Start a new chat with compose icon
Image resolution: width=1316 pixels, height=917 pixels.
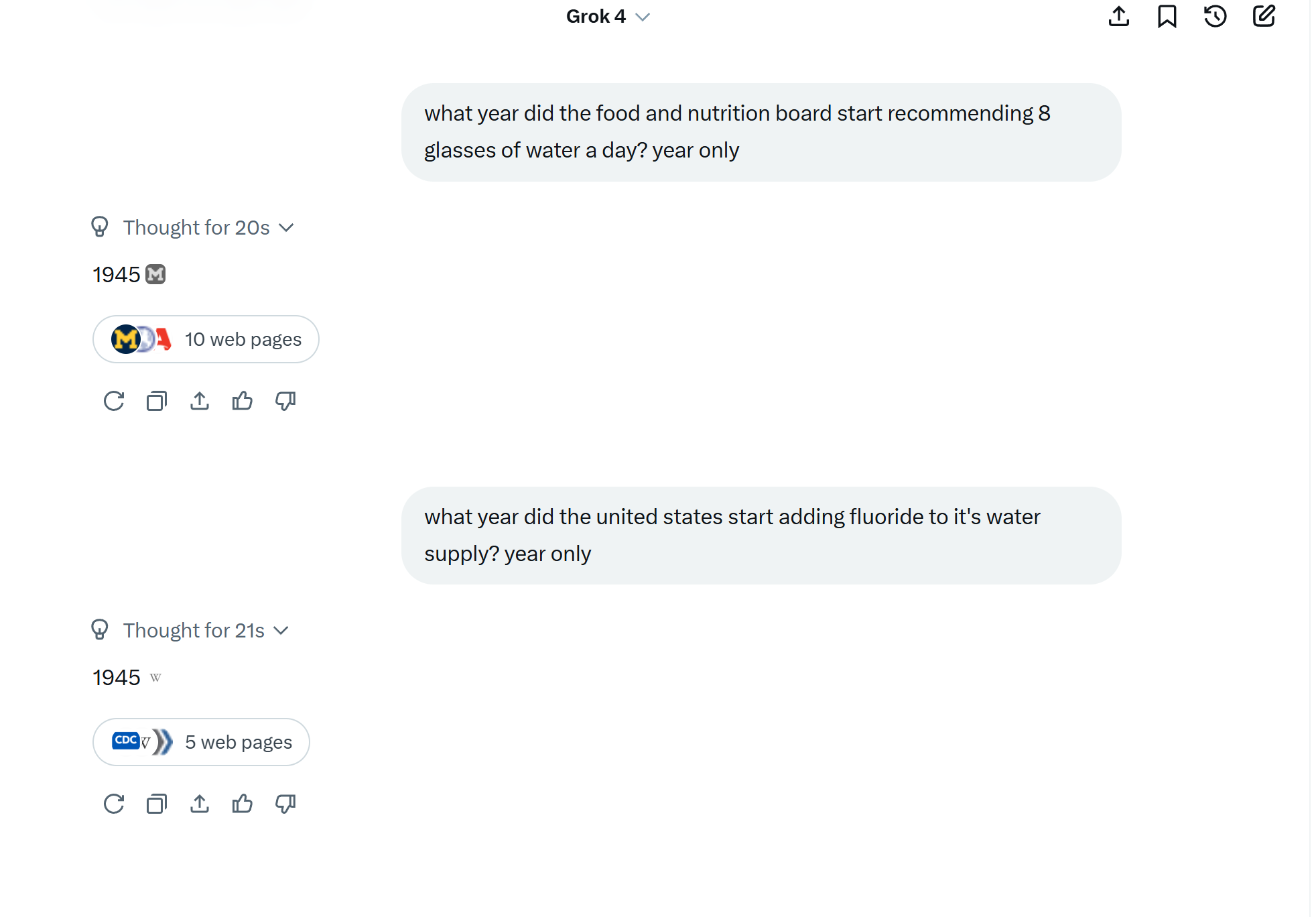1264,16
